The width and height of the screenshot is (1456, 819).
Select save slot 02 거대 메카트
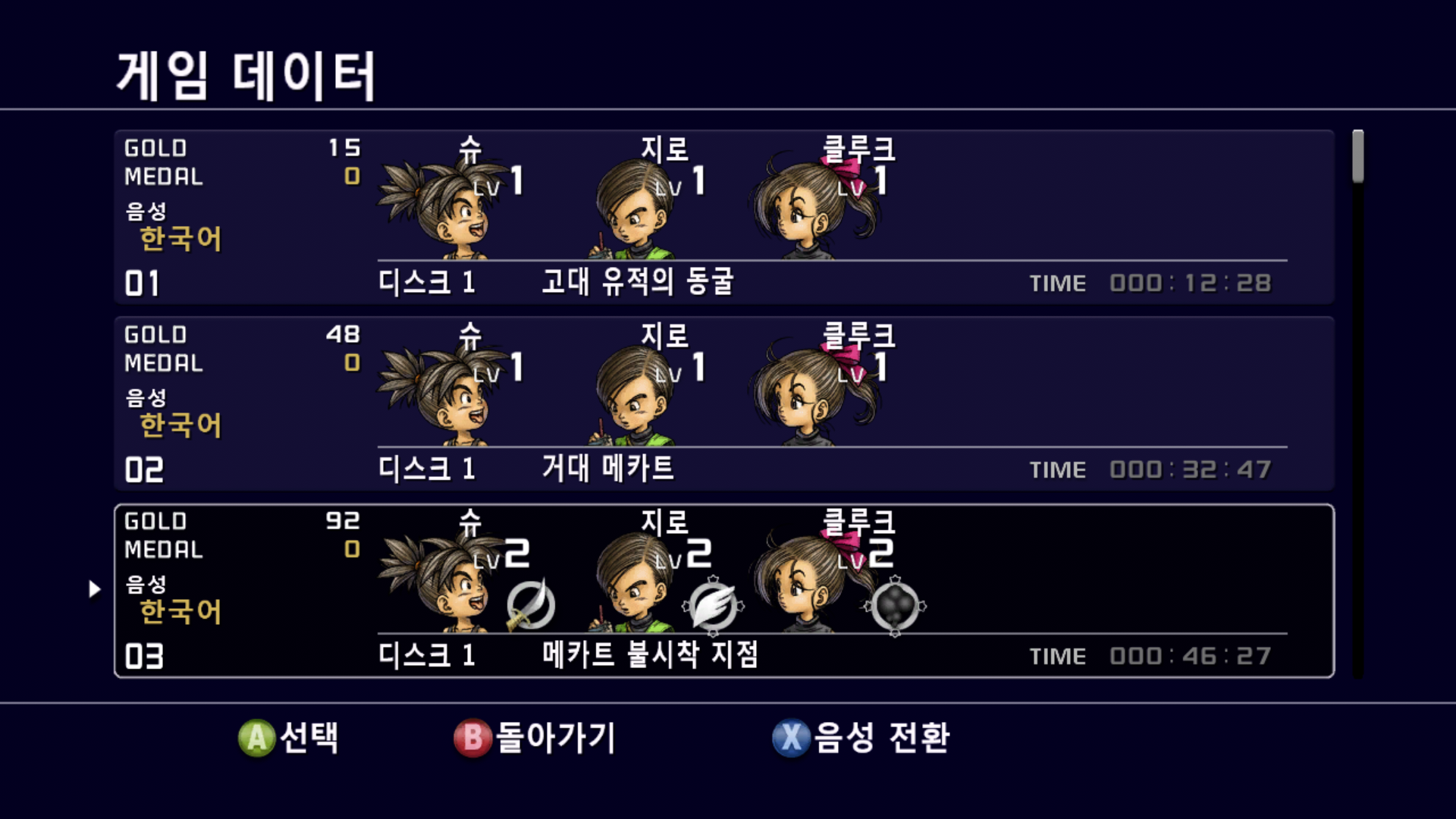click(x=724, y=403)
